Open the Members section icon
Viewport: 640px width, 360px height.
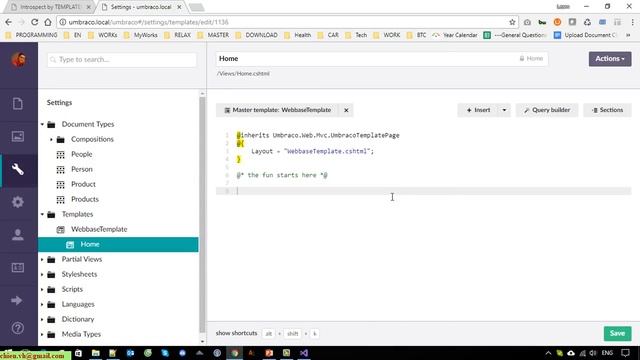18,267
